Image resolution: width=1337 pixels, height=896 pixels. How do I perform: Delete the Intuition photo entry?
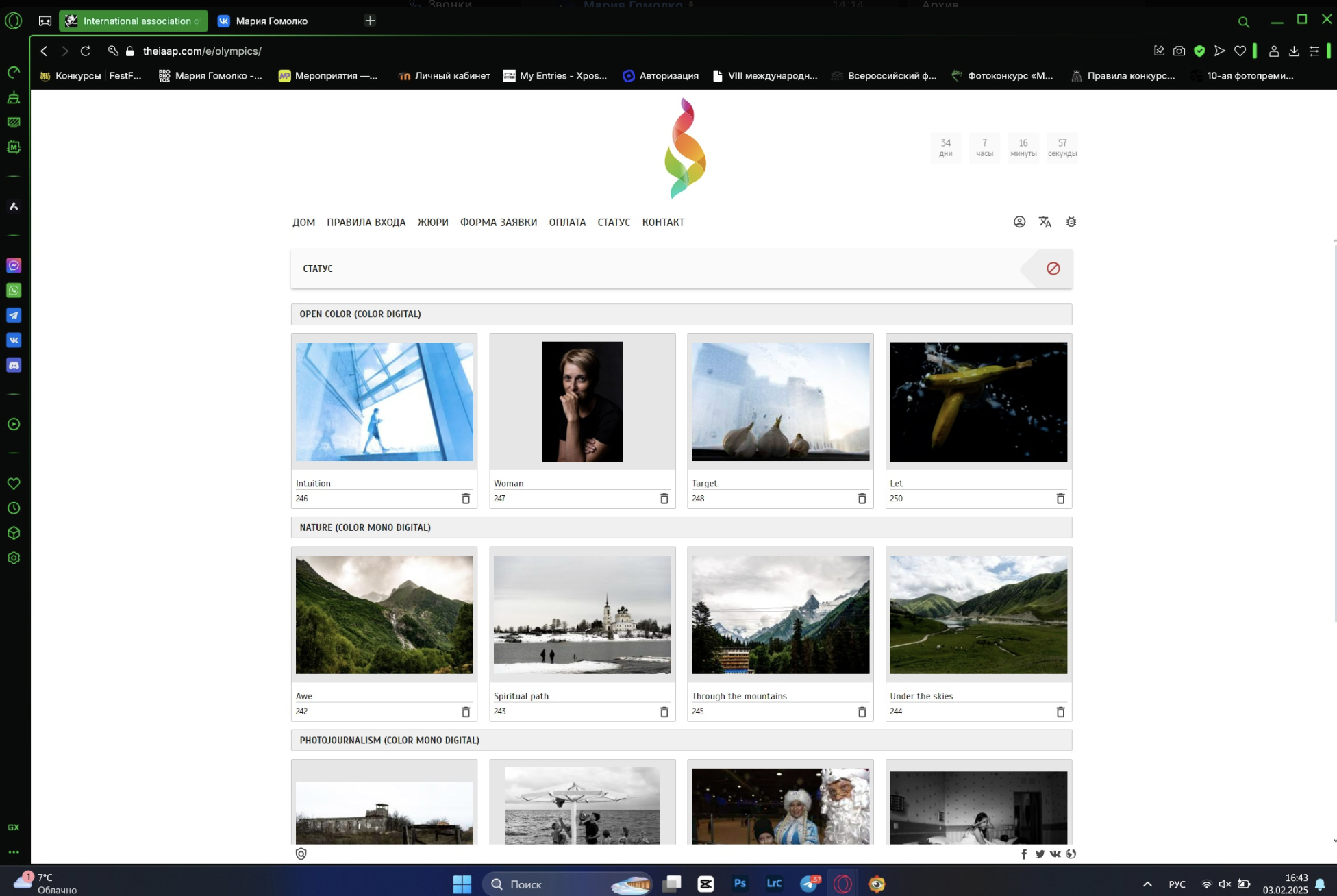click(466, 499)
